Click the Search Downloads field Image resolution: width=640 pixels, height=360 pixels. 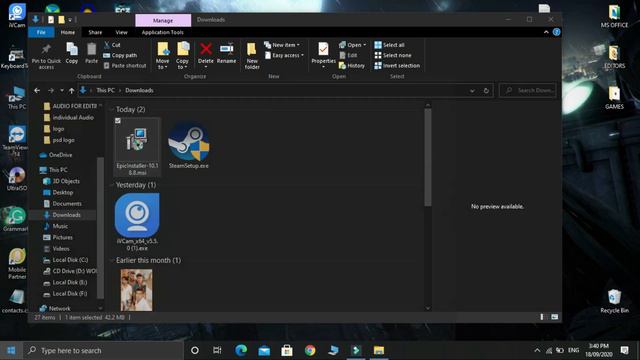528,90
